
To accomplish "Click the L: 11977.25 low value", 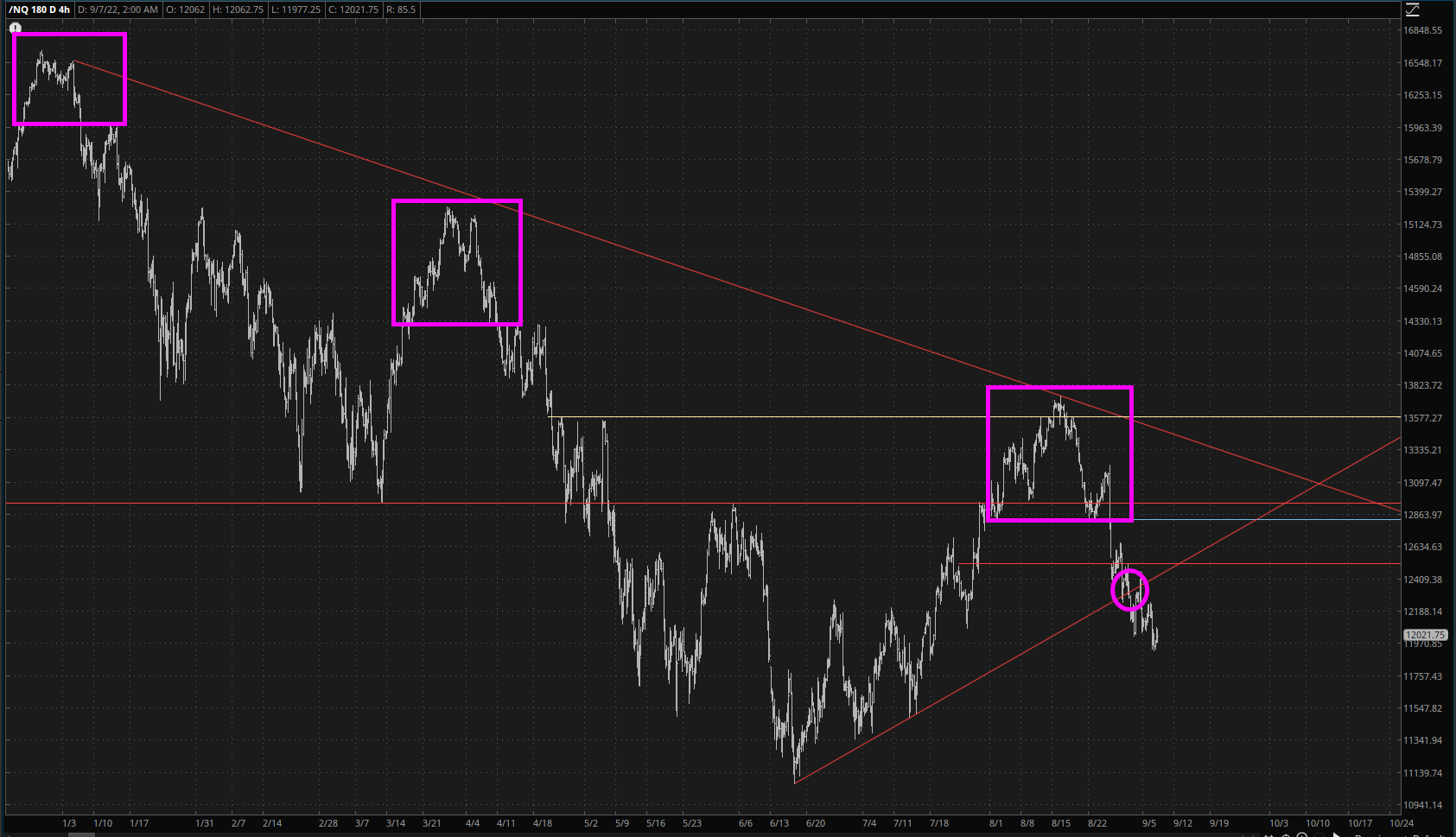I will (296, 10).
